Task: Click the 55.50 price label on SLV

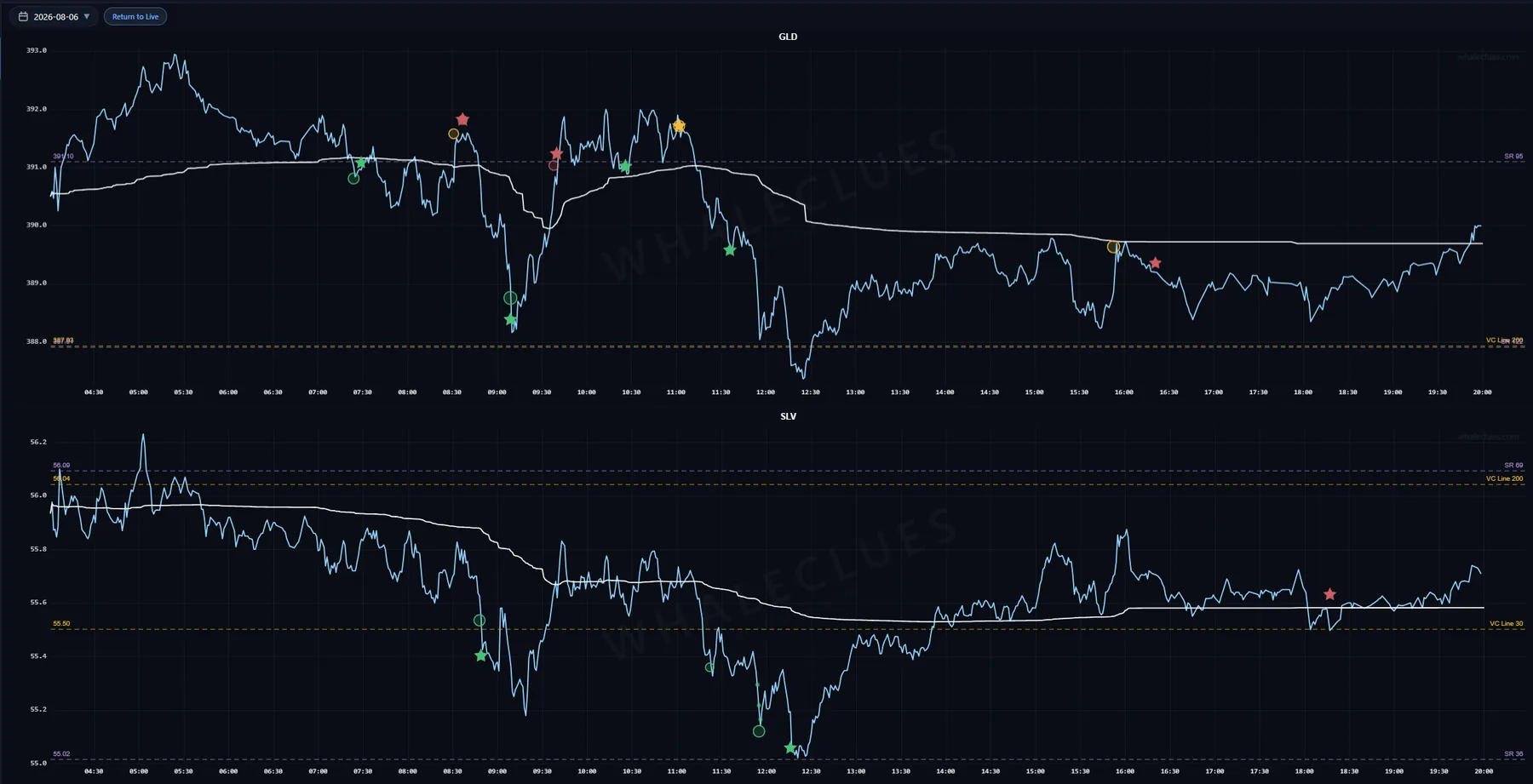Action: tap(61, 624)
